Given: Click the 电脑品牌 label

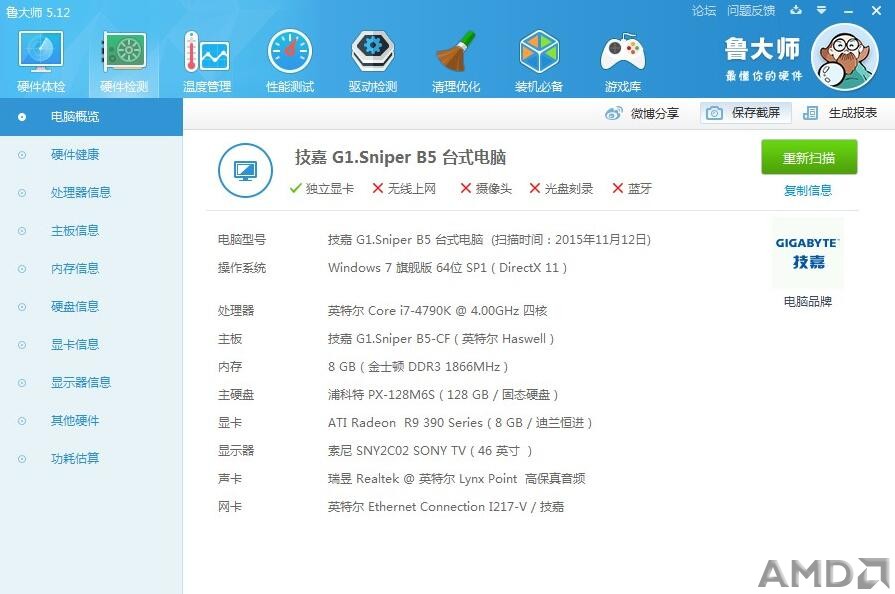Looking at the screenshot, I should [808, 301].
